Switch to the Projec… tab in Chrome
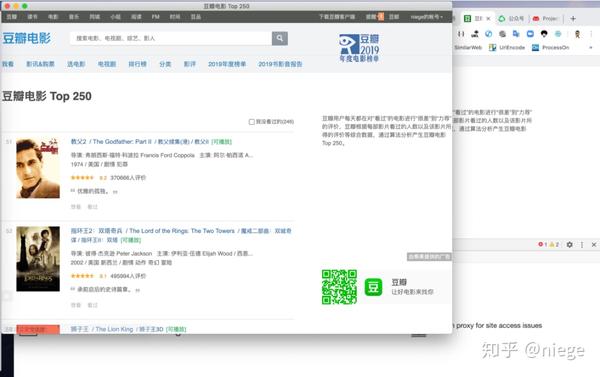This screenshot has width=600, height=377. 546,18
